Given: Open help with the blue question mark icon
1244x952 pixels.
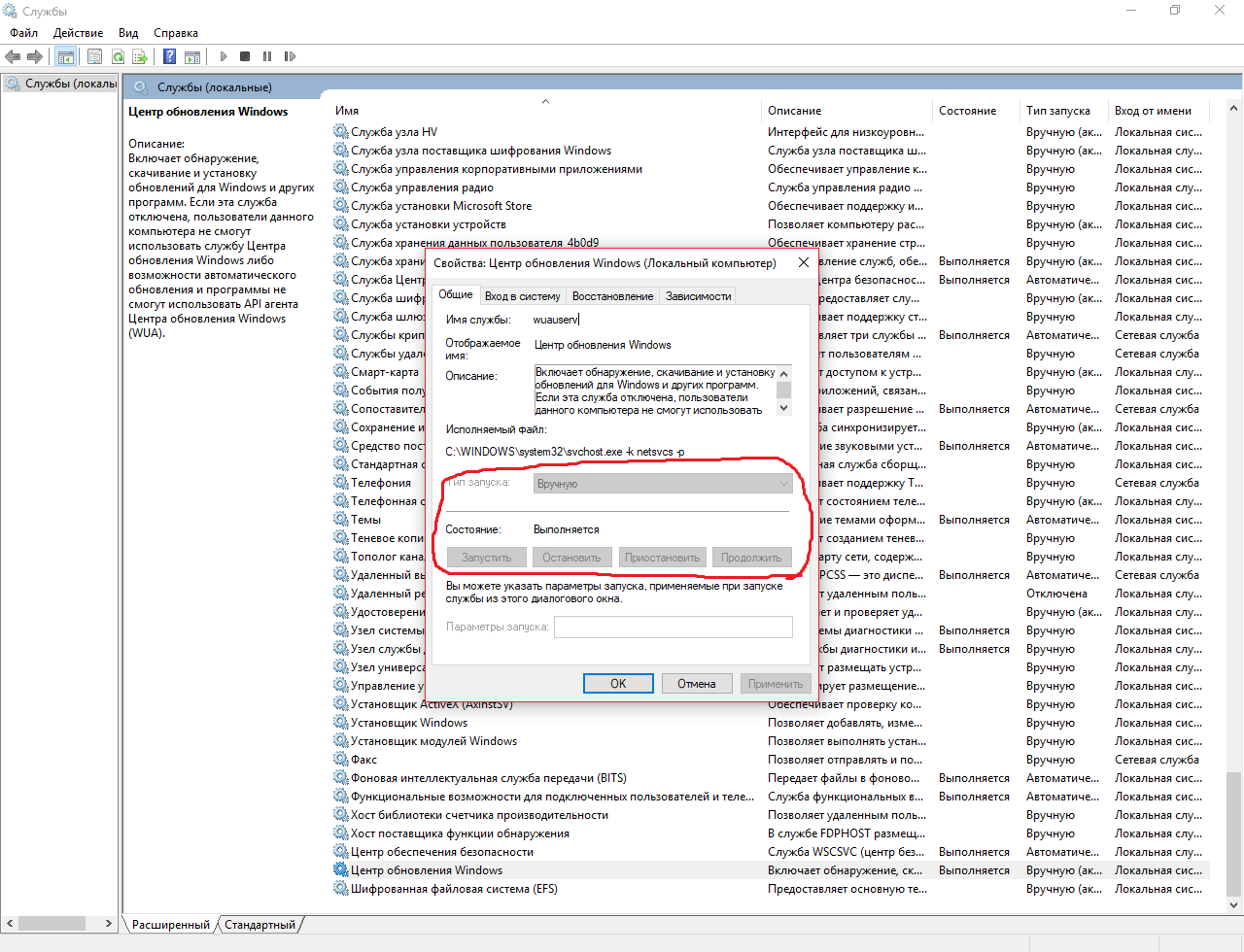Looking at the screenshot, I should click(170, 56).
